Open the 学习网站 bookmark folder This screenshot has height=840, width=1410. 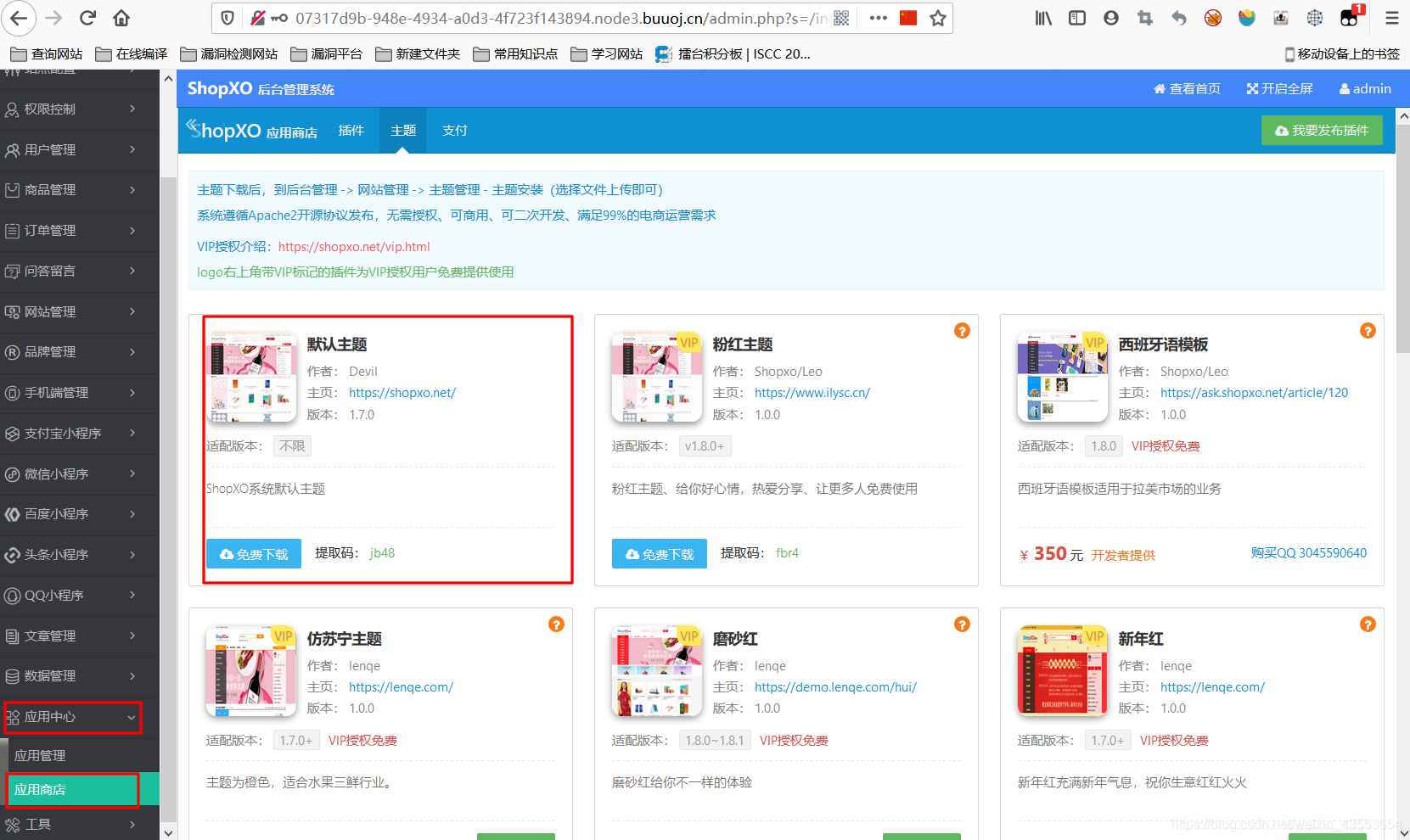[x=607, y=54]
